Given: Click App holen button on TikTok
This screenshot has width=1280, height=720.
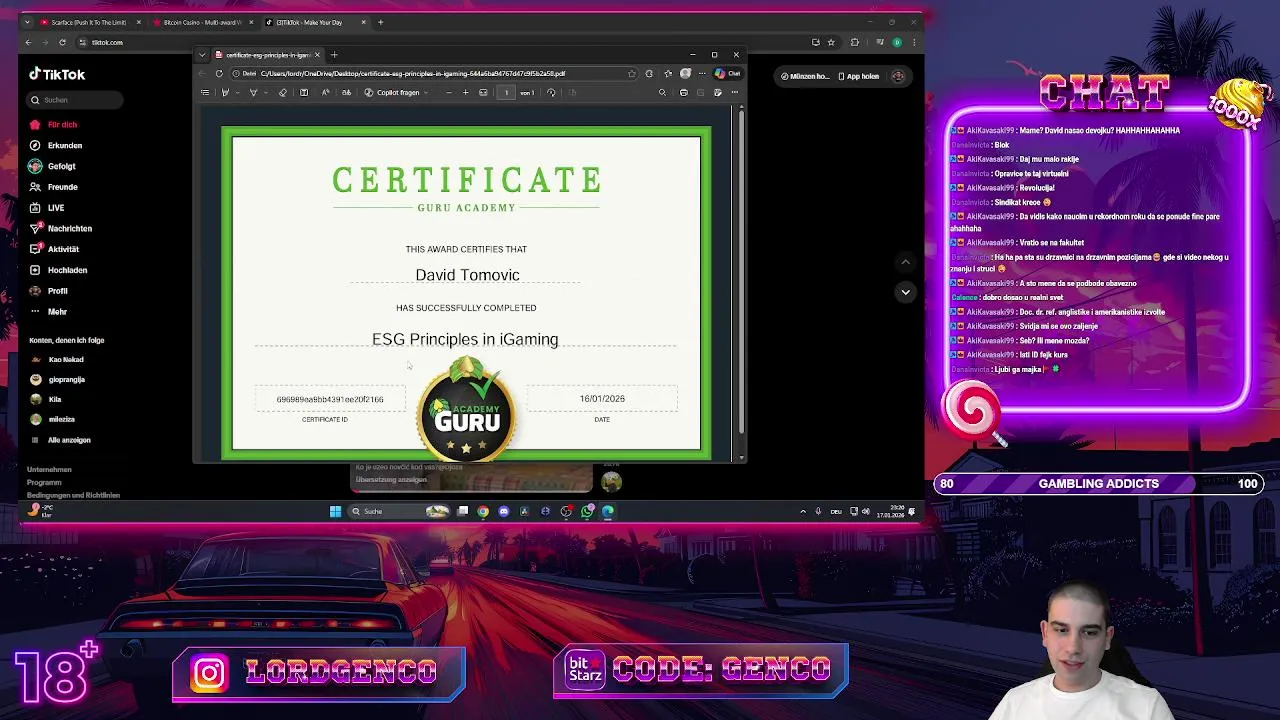Looking at the screenshot, I should (x=857, y=76).
